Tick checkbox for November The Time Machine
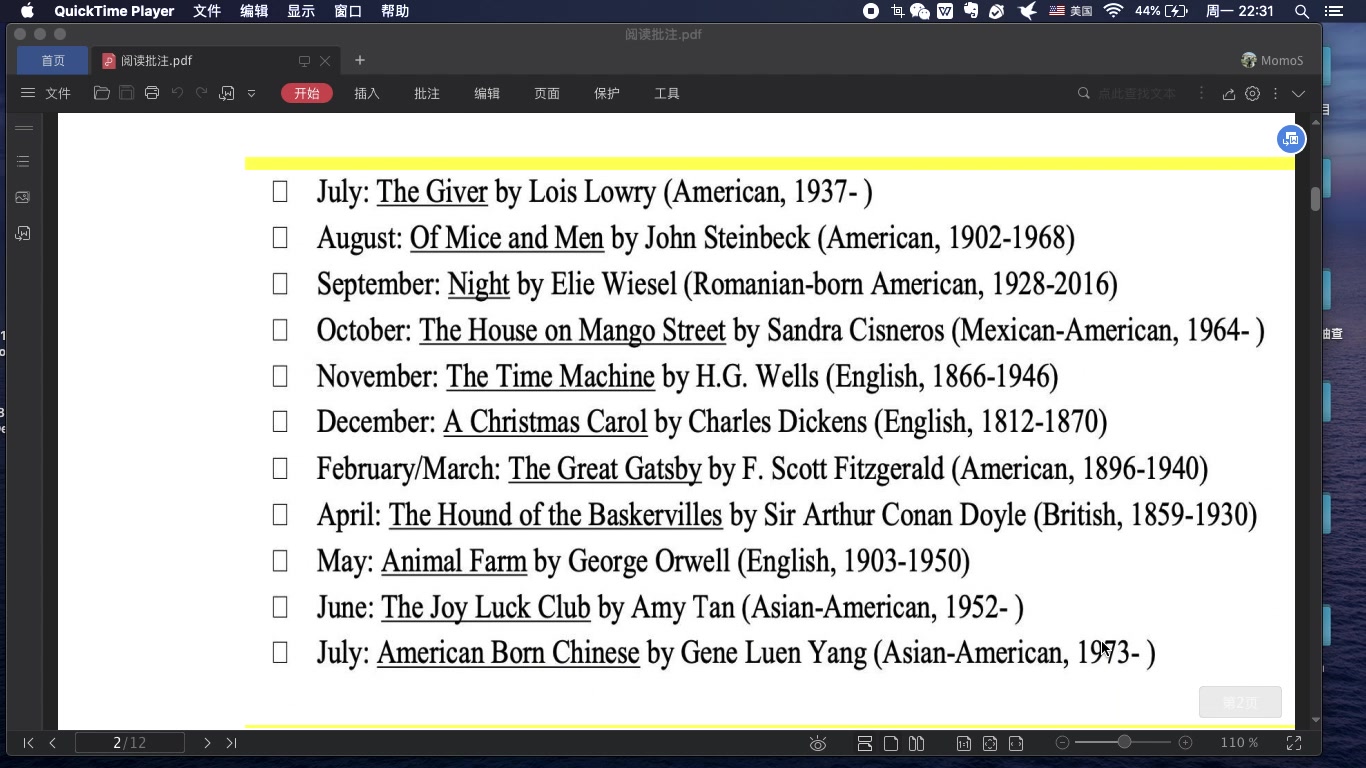 pos(280,375)
